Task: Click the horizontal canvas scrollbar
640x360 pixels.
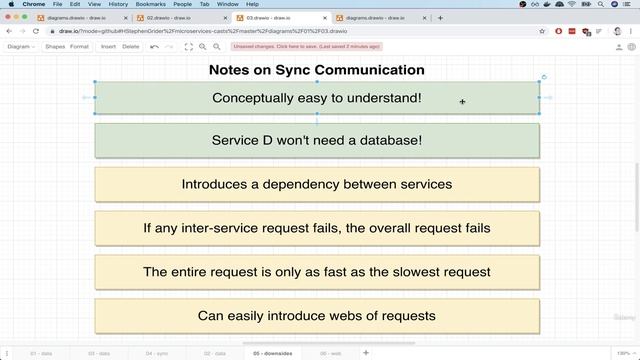Action: pyautogui.click(x=329, y=343)
